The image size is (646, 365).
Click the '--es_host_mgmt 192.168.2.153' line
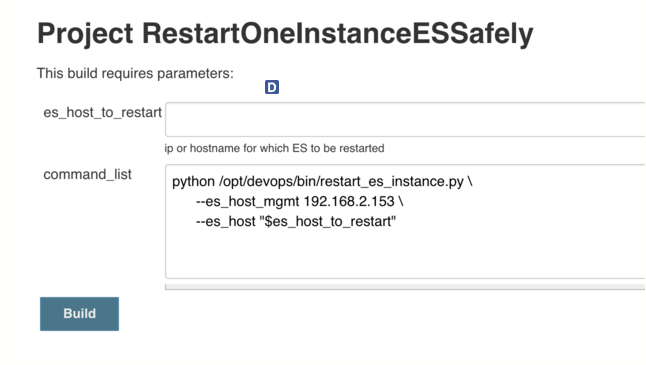pyautogui.click(x=300, y=201)
